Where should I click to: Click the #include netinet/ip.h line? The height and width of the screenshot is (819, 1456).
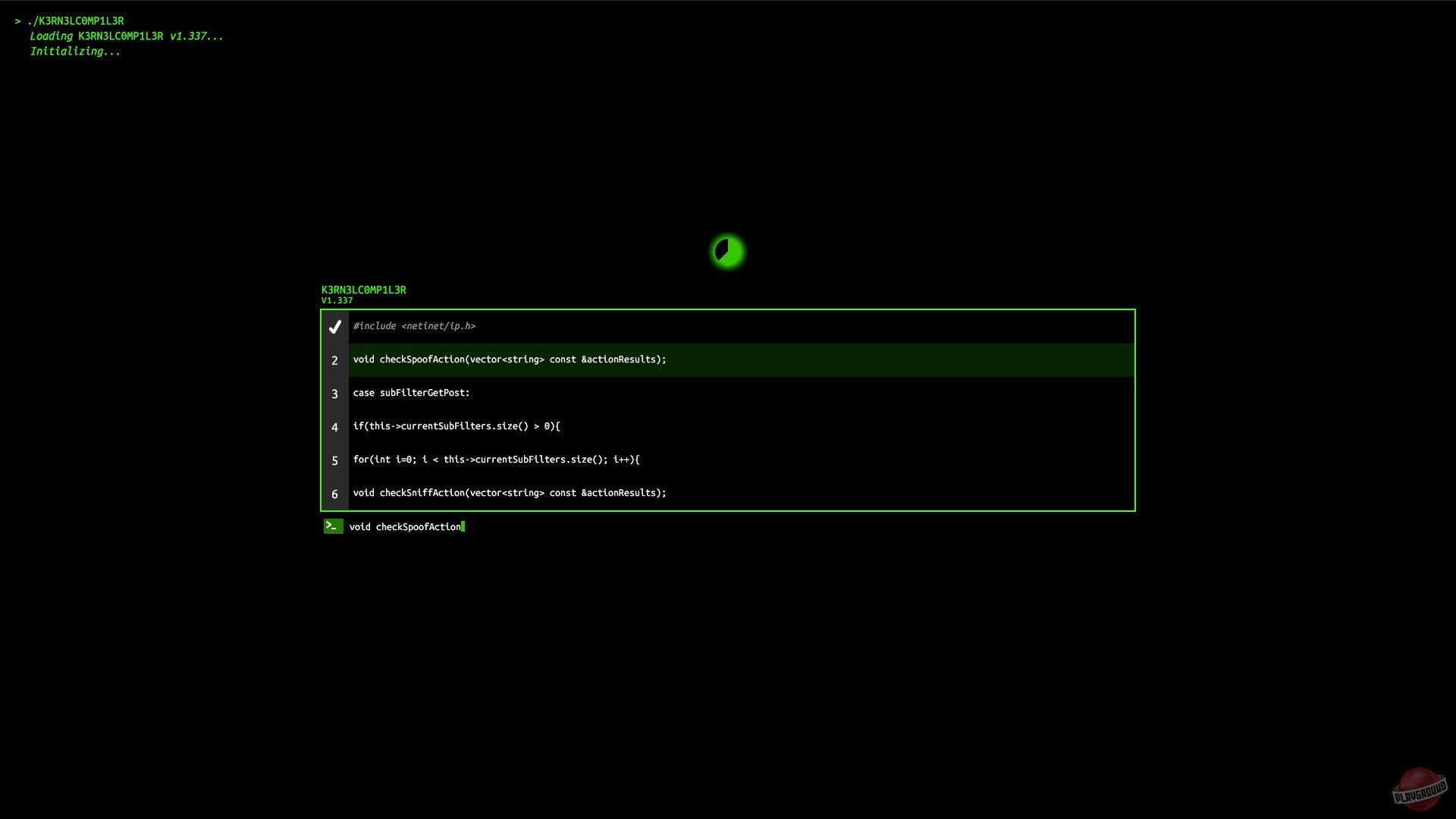click(414, 326)
